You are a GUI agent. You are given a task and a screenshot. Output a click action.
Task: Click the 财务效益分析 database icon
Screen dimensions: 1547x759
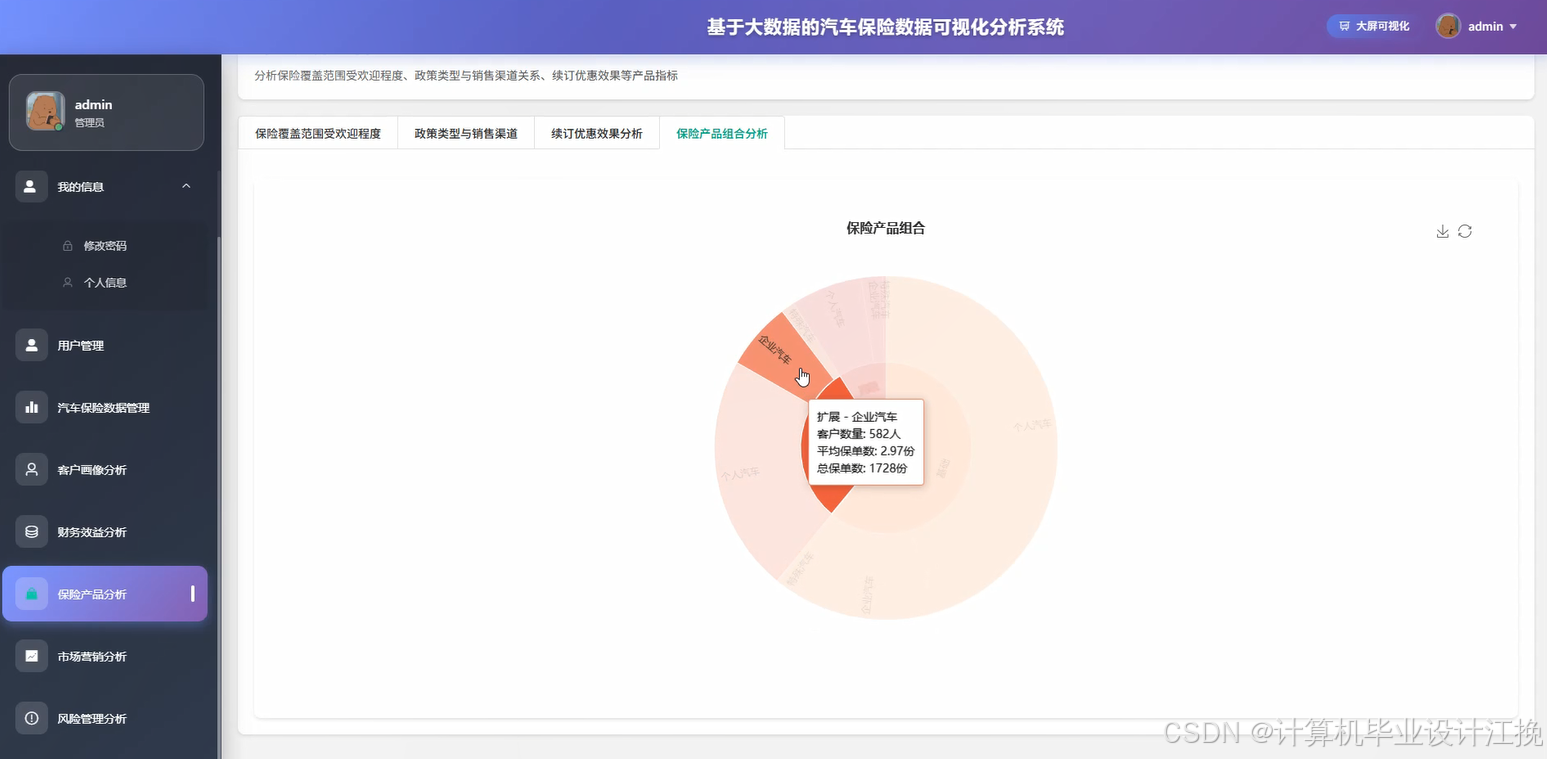pyautogui.click(x=31, y=532)
